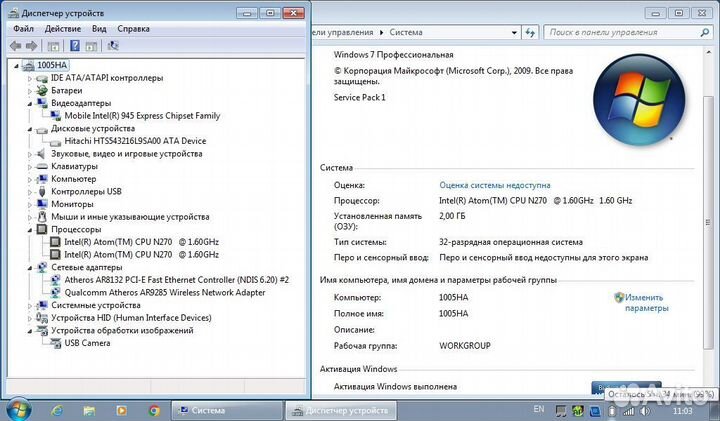Switch to Диспетчер устройств taskbar button
Image resolution: width=720 pixels, height=421 pixels.
[x=341, y=410]
